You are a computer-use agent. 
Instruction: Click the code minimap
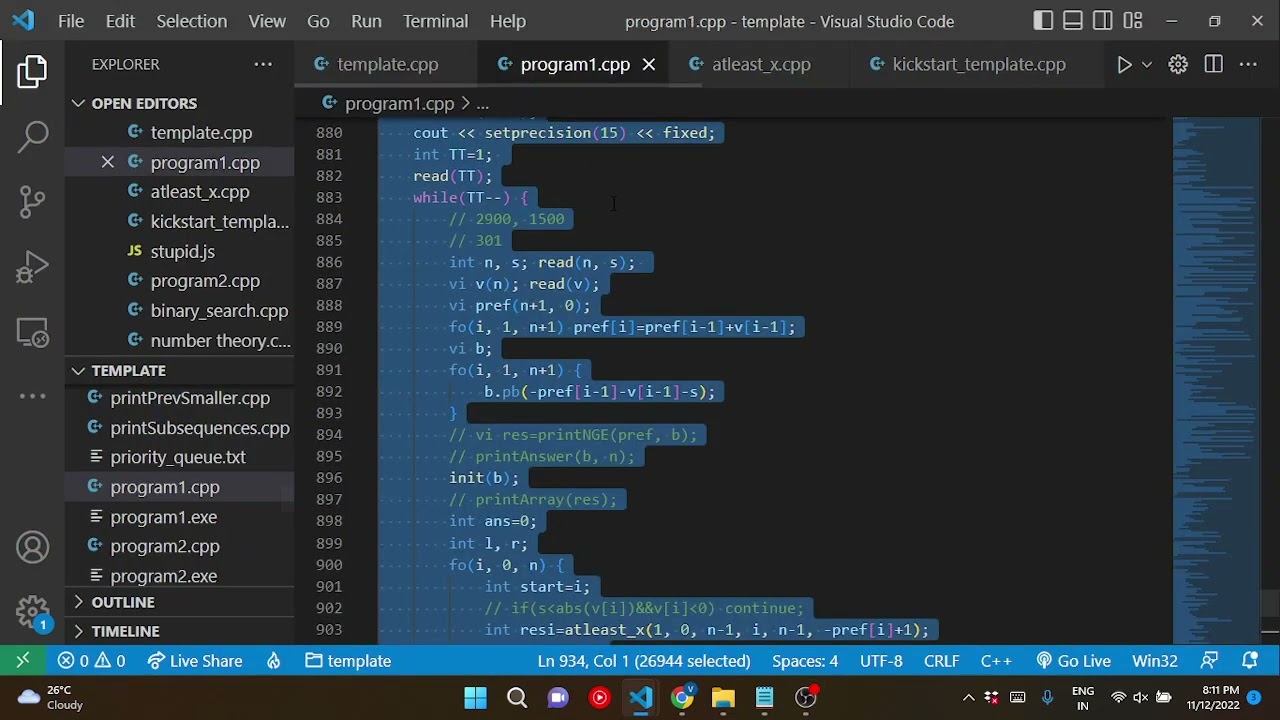click(1217, 380)
